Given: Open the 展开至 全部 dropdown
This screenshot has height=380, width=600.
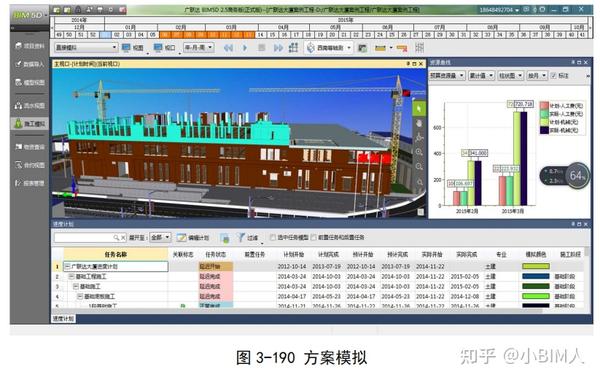Looking at the screenshot, I should (x=160, y=237).
